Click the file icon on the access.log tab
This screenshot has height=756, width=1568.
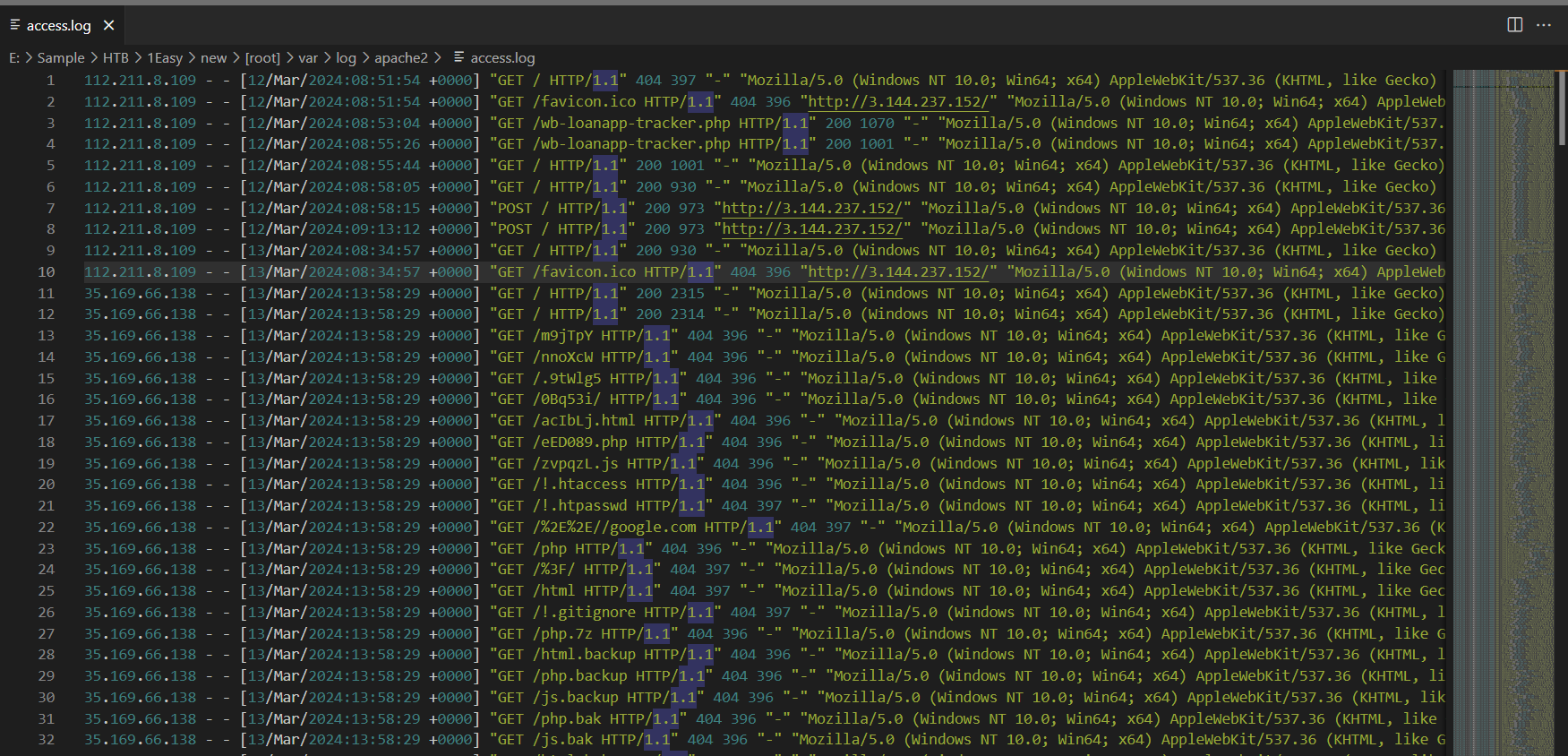pyautogui.click(x=15, y=25)
